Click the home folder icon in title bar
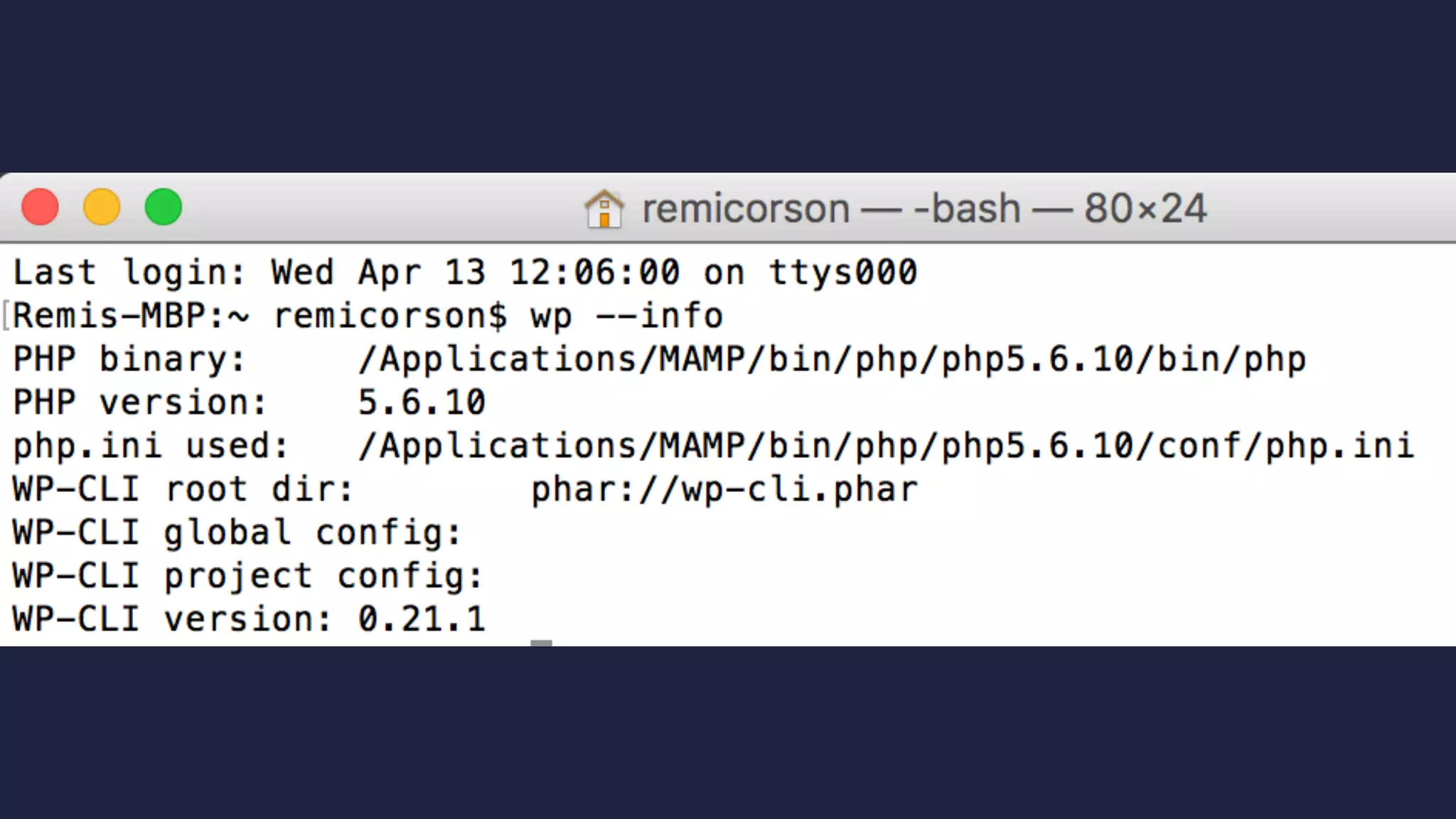Image resolution: width=1456 pixels, height=819 pixels. 604,209
